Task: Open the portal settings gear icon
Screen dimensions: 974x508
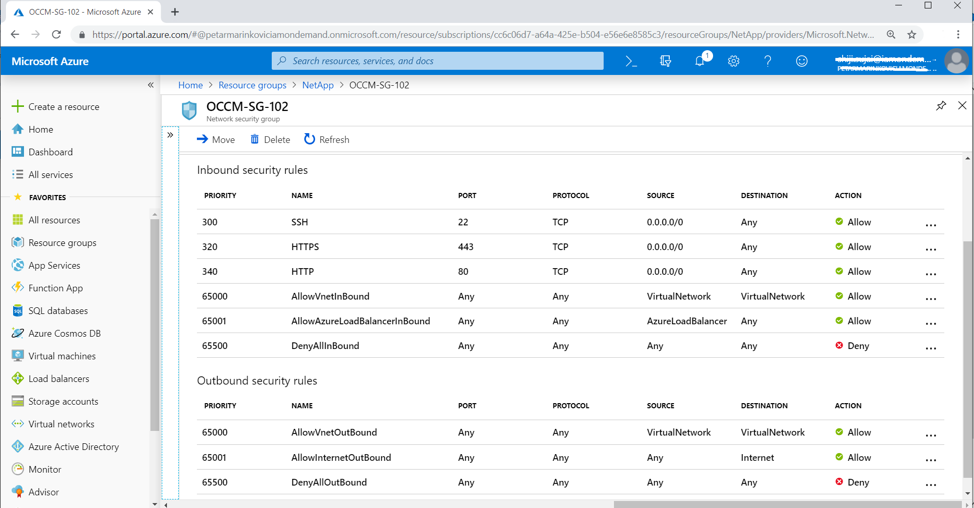Action: [733, 61]
